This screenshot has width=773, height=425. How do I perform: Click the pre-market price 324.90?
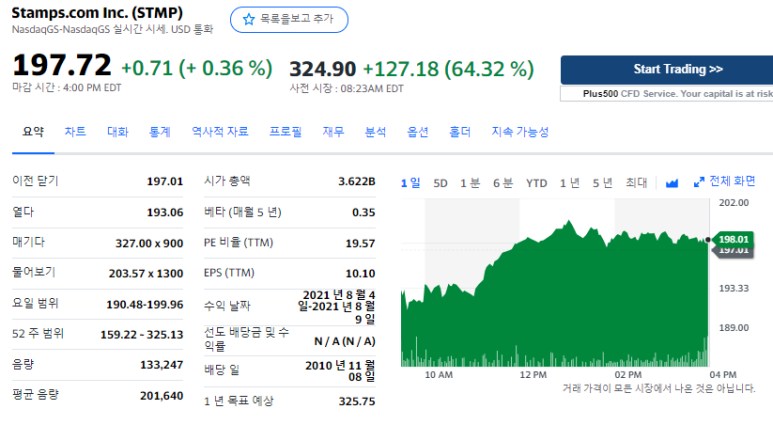[322, 69]
